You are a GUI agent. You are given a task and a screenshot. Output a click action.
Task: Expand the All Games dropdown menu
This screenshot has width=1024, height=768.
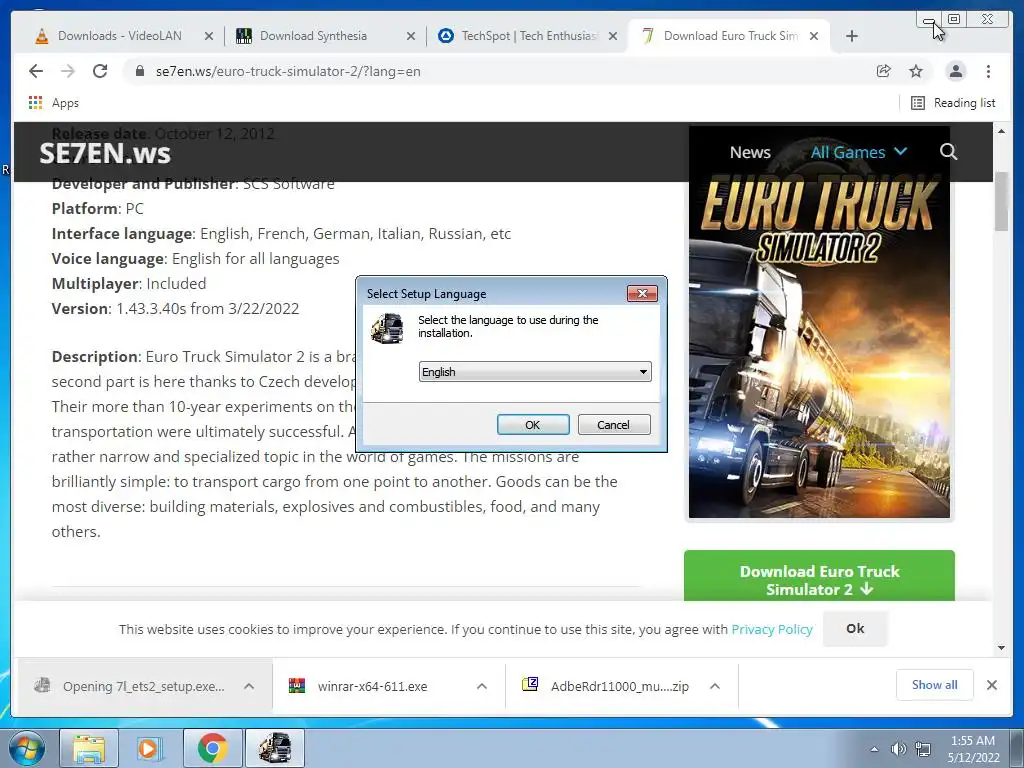click(858, 152)
